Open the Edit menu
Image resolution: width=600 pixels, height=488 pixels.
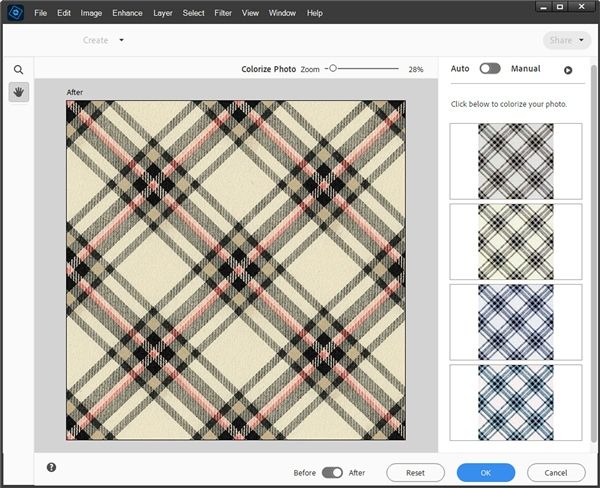click(64, 13)
